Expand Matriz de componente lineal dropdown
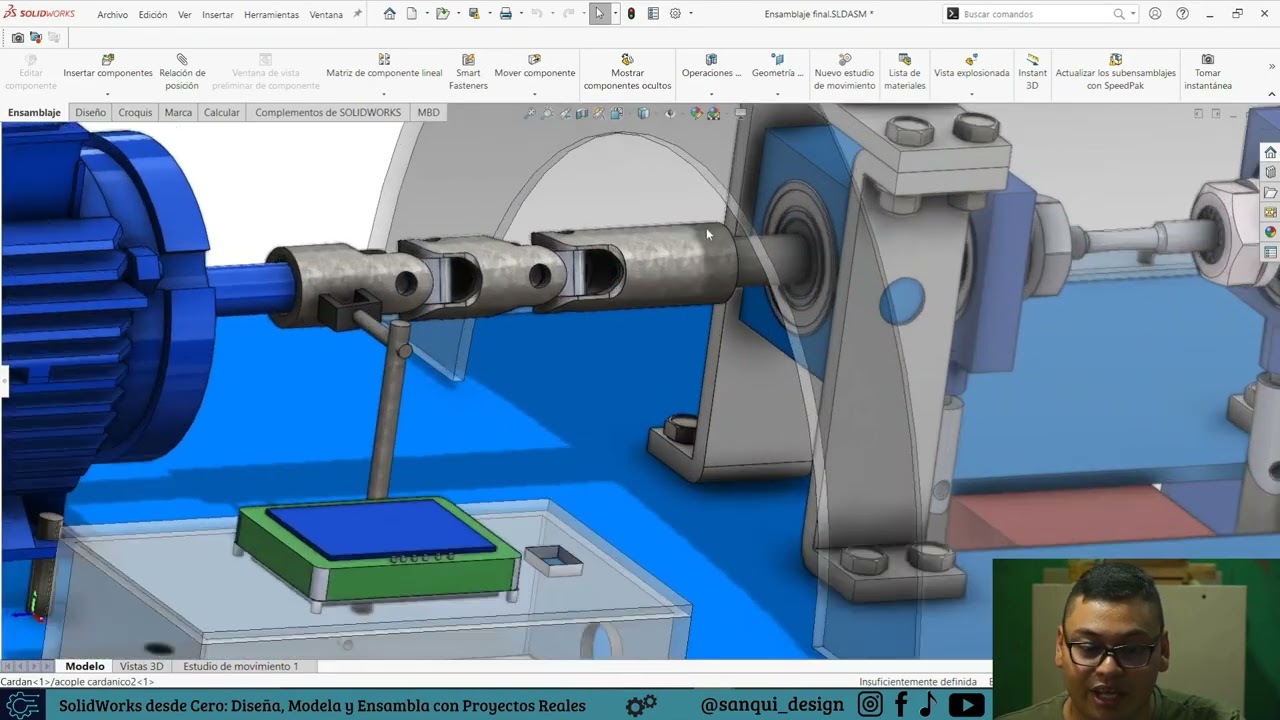1280x720 pixels. coord(384,95)
